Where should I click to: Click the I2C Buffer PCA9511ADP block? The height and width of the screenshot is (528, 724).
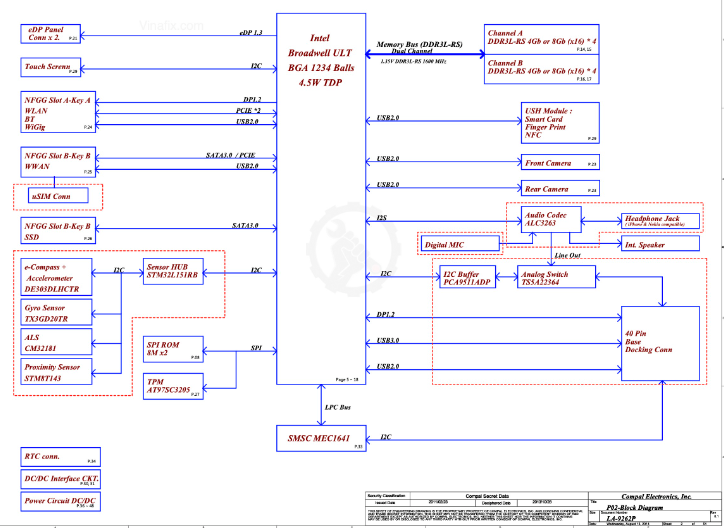coord(467,277)
